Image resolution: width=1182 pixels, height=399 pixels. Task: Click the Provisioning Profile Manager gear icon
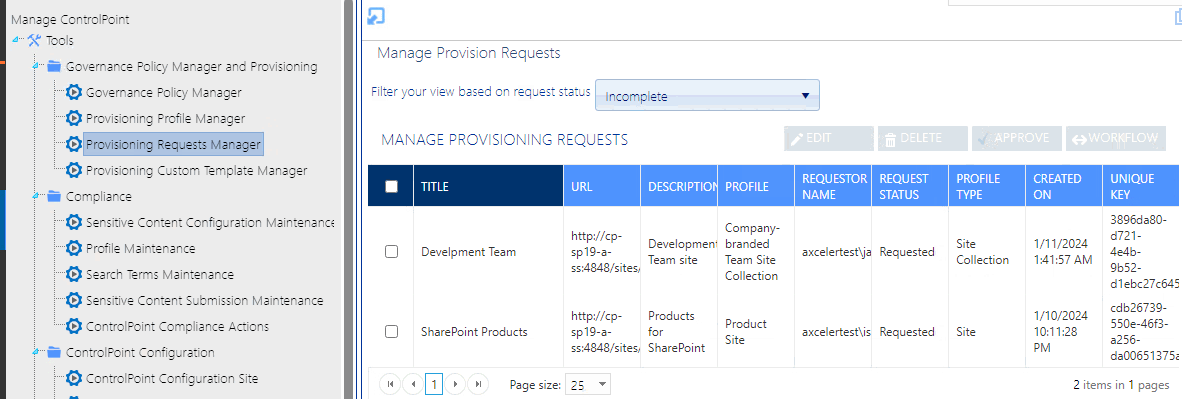click(73, 118)
